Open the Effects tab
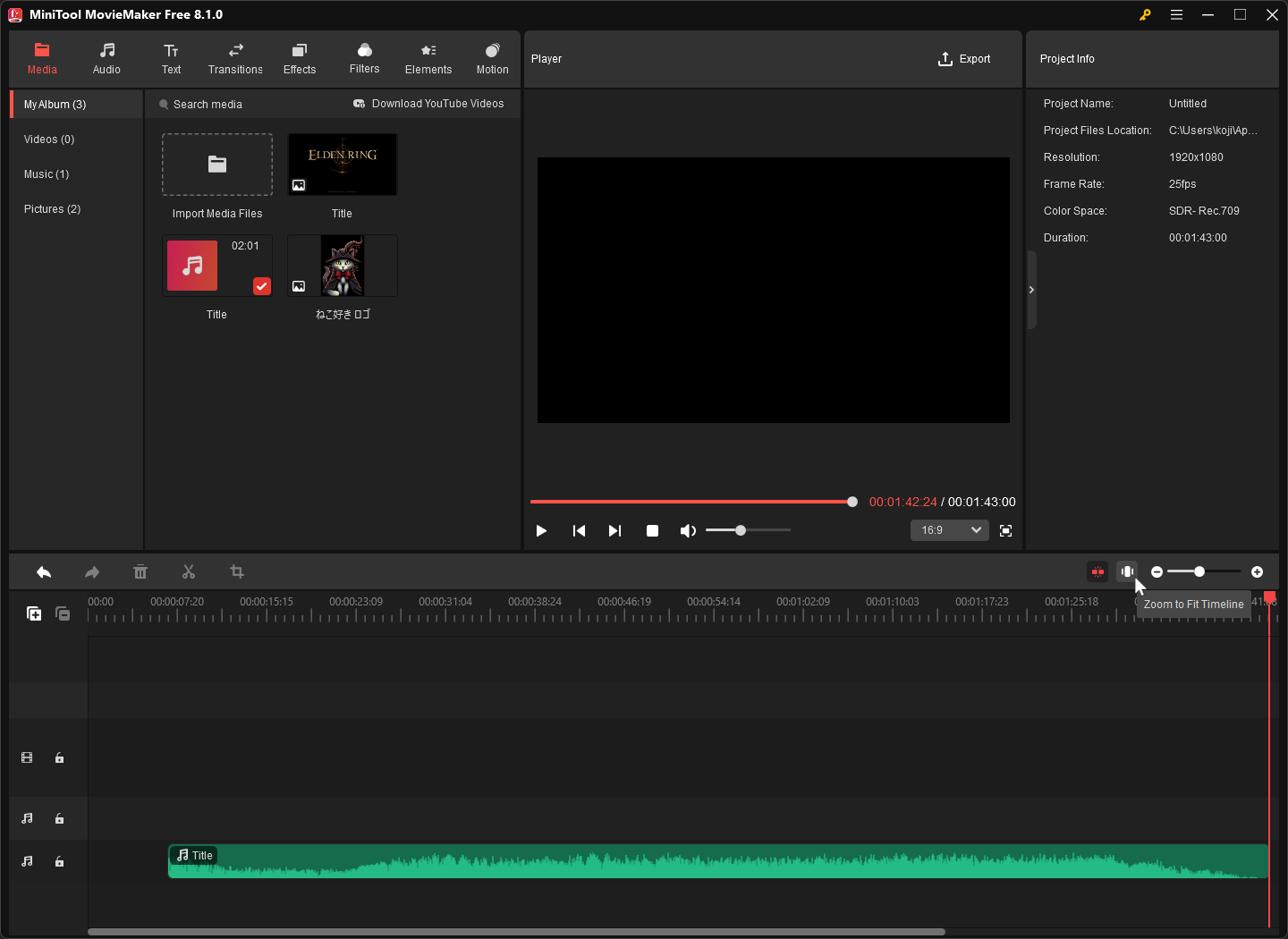1288x939 pixels. (x=300, y=59)
